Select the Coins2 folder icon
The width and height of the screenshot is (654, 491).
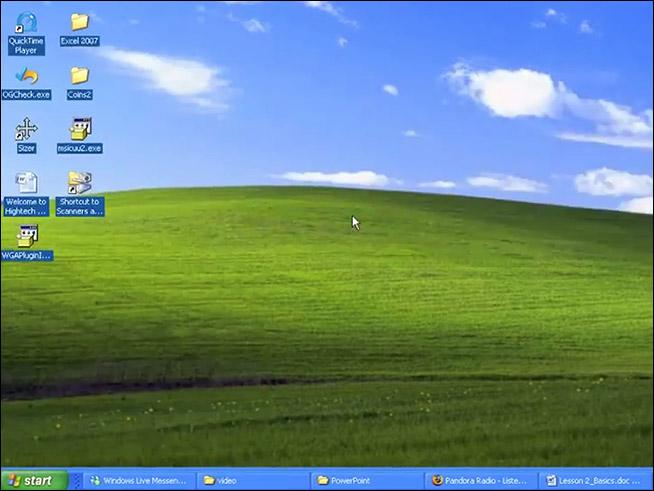click(x=79, y=76)
